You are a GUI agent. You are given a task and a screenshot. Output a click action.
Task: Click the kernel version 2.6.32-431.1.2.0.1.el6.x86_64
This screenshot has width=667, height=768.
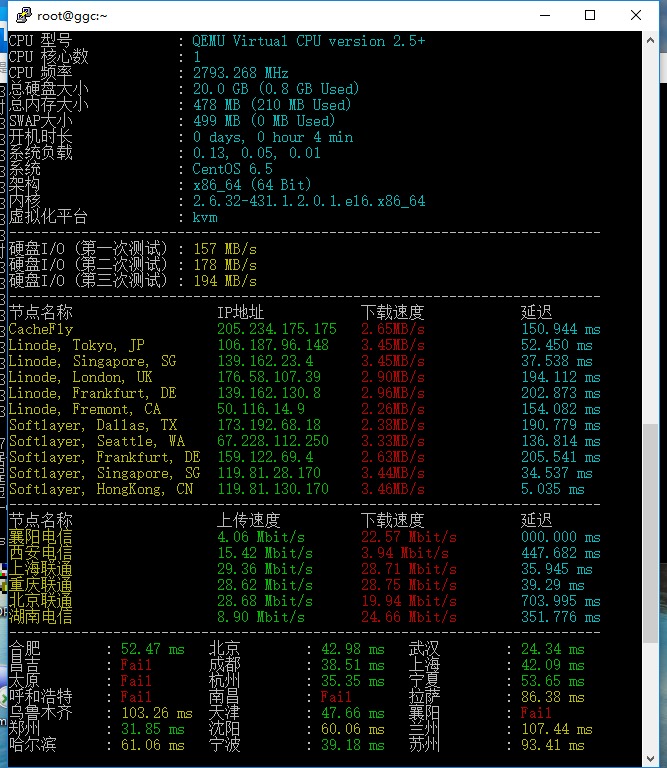[309, 201]
